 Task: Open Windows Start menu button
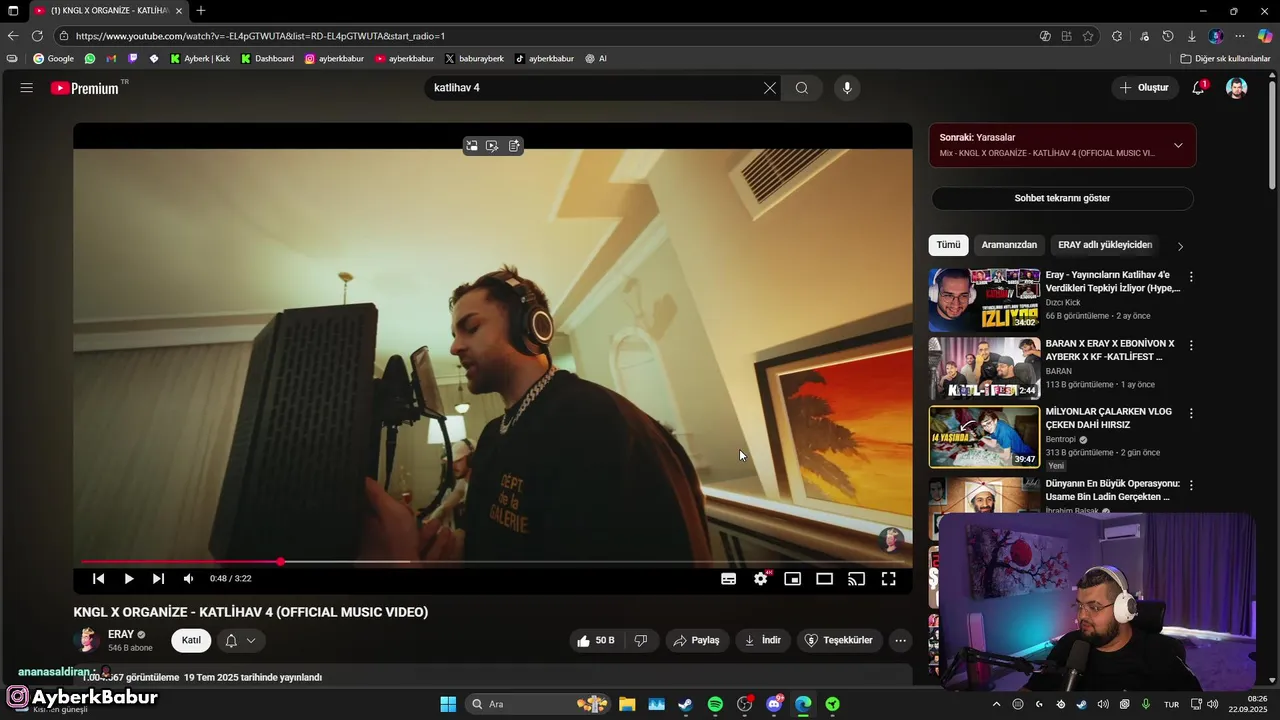[x=448, y=704]
